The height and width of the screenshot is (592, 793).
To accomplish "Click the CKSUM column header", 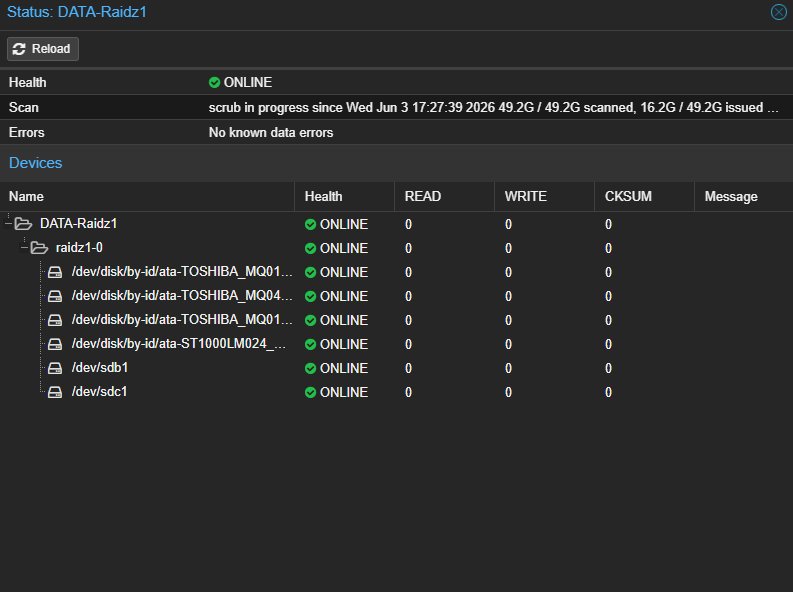I will (645, 196).
